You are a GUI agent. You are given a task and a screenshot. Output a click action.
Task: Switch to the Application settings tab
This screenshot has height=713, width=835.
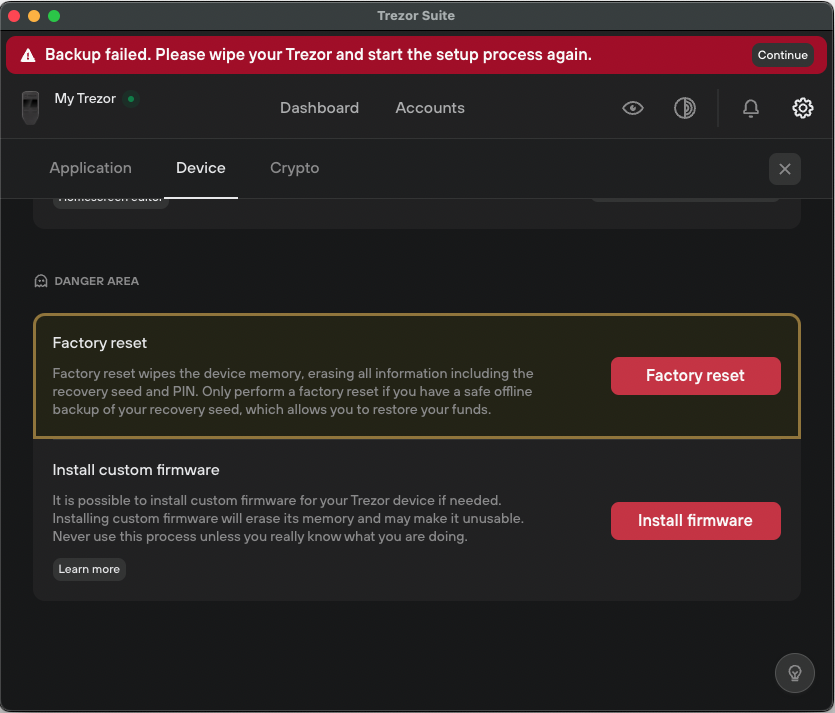point(91,168)
